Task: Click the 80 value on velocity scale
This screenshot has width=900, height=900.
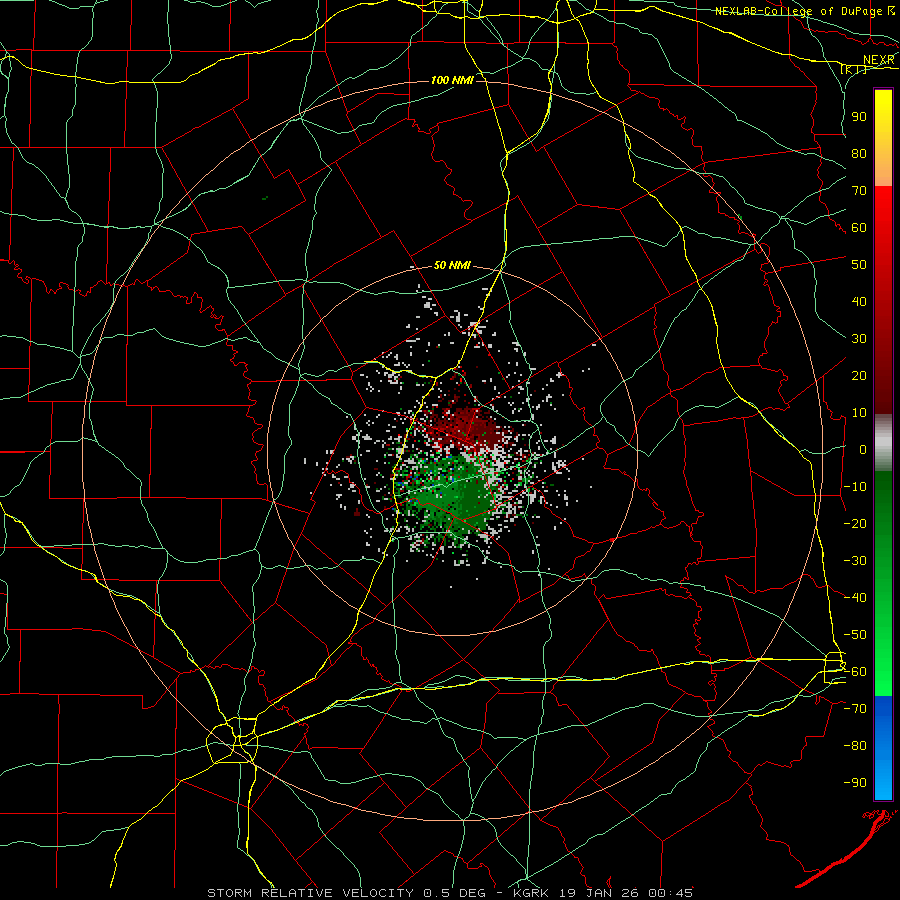Action: tap(859, 153)
